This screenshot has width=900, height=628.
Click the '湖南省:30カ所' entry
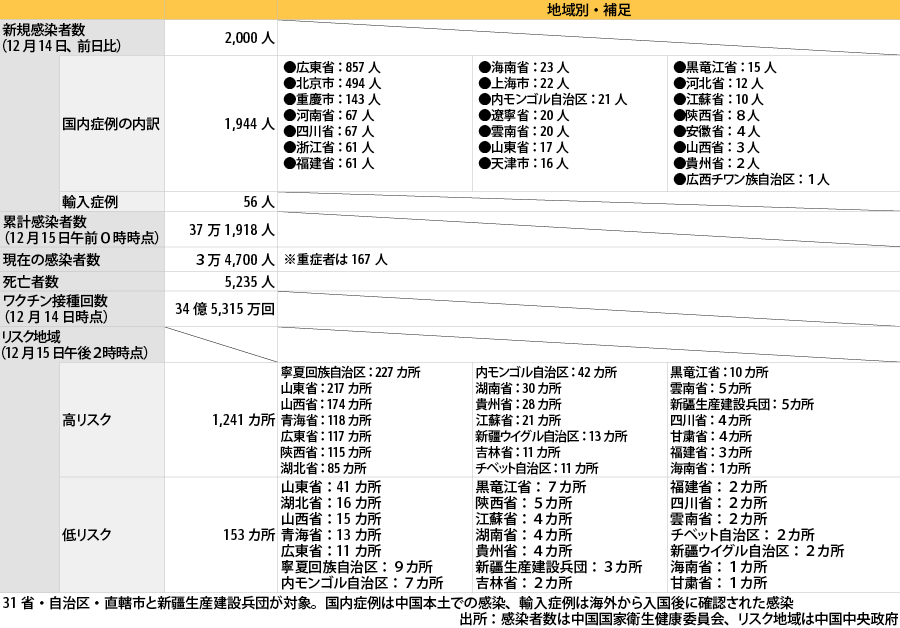(x=518, y=389)
